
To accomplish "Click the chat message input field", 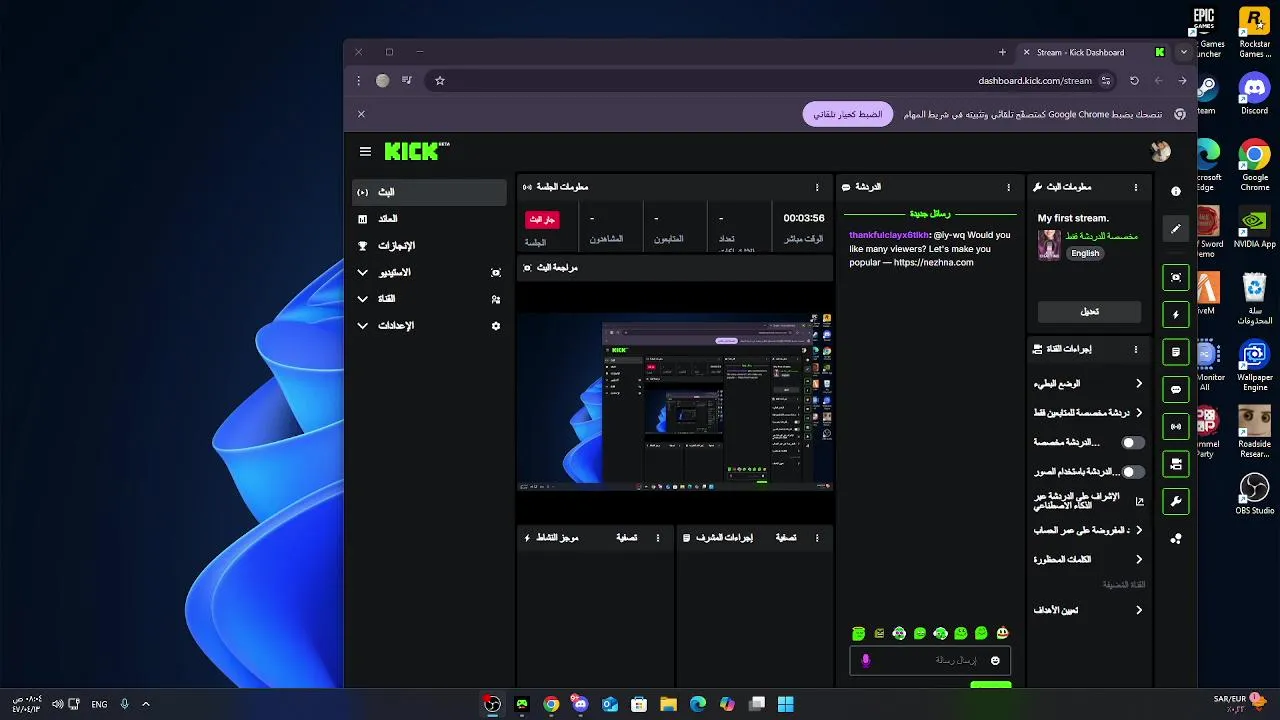I will click(x=930, y=660).
